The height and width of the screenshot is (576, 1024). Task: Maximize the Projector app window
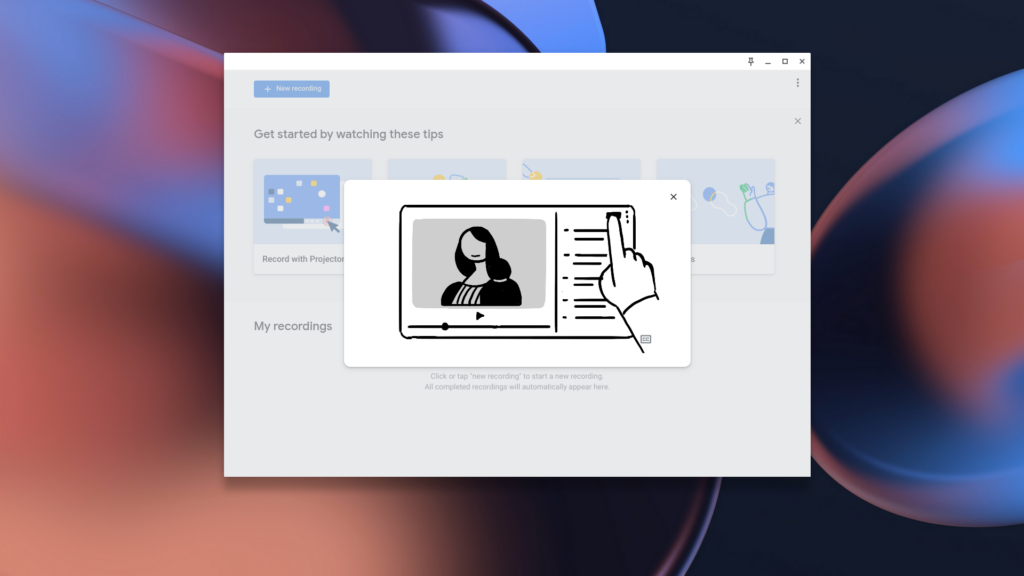click(x=785, y=62)
